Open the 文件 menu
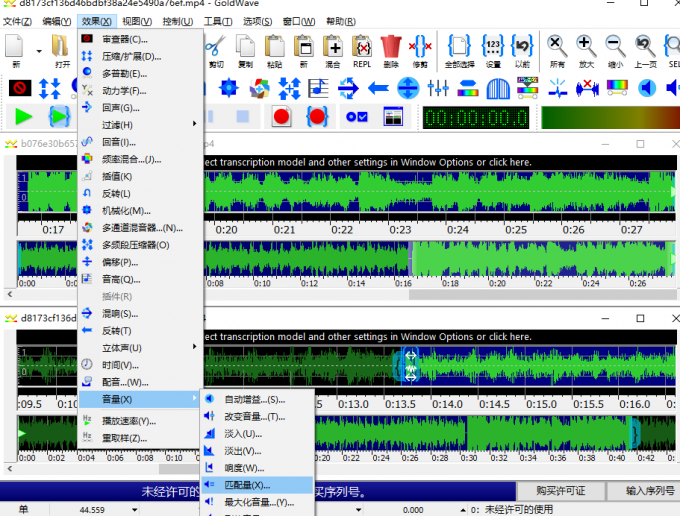This screenshot has width=680, height=516. pyautogui.click(x=17, y=21)
